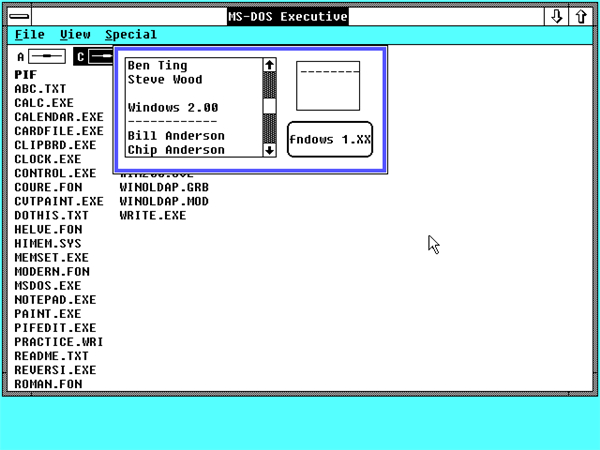
Task: Open the View menu
Action: point(75,34)
